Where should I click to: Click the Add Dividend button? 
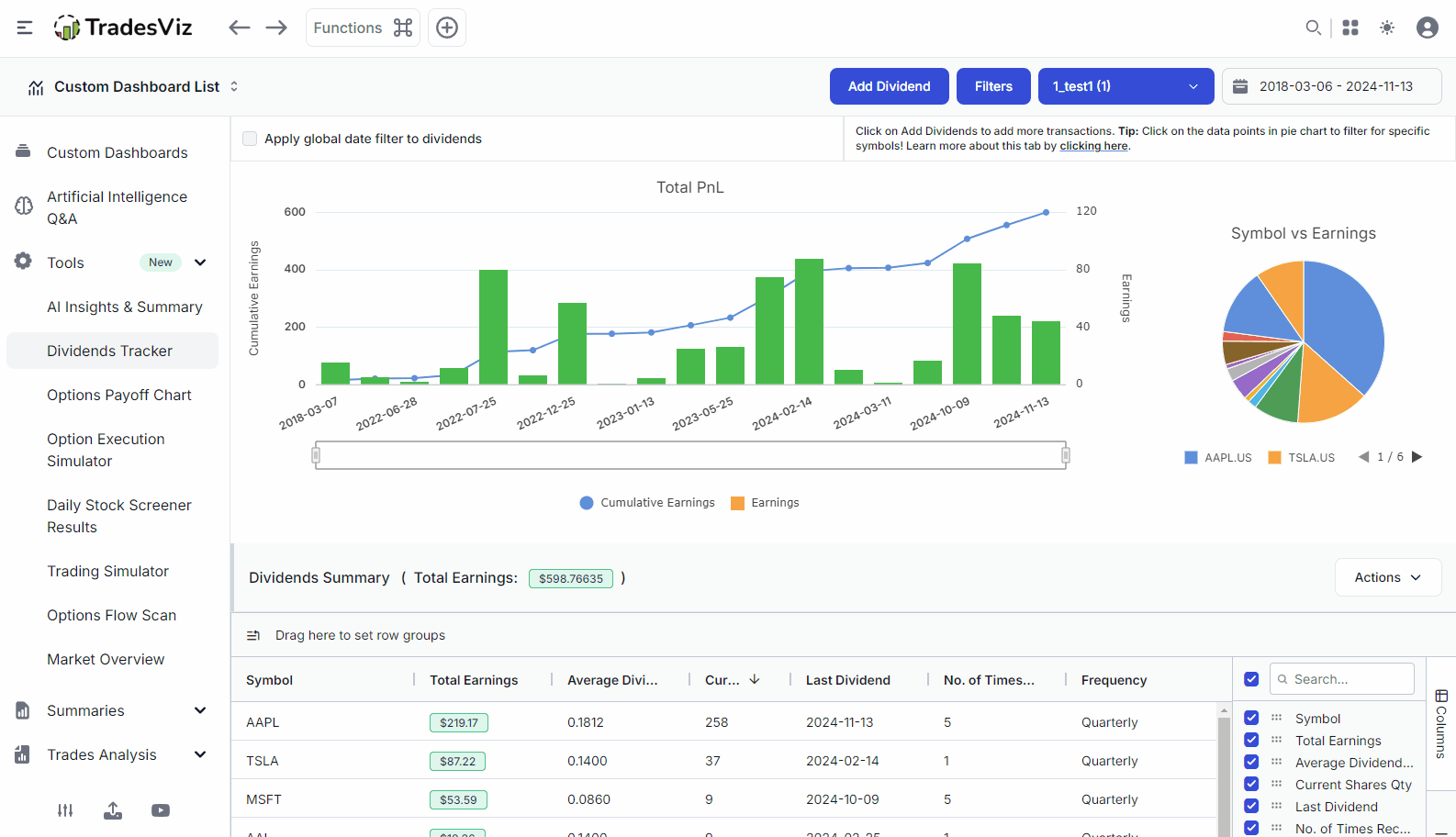(889, 86)
